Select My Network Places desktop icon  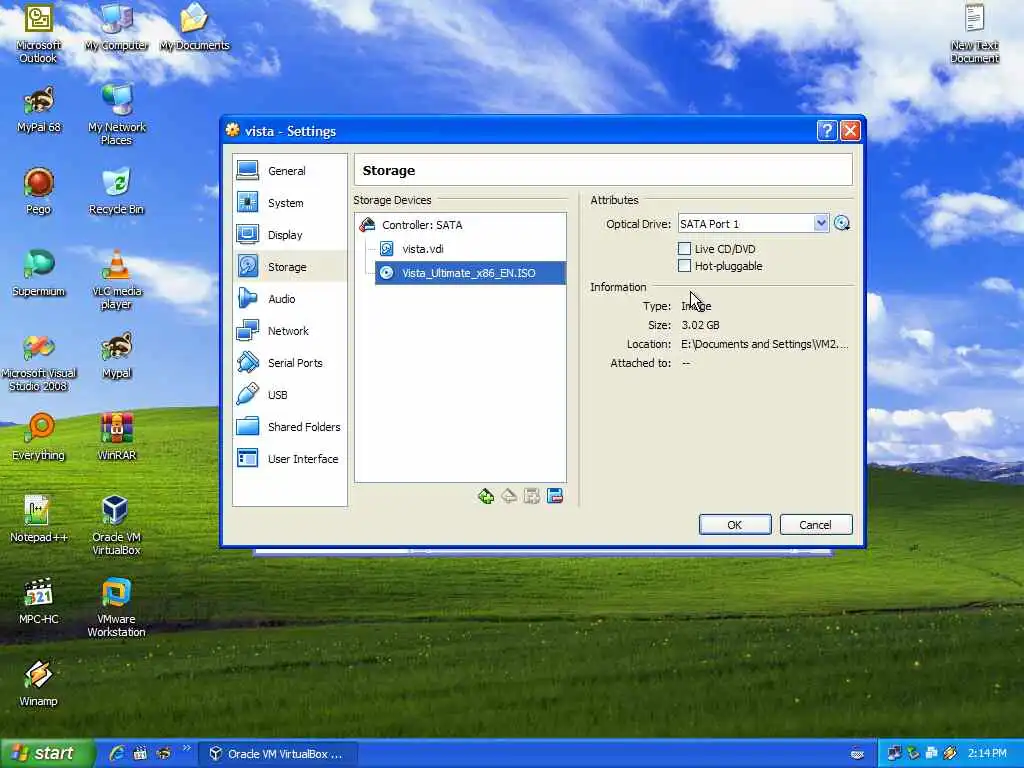[116, 115]
